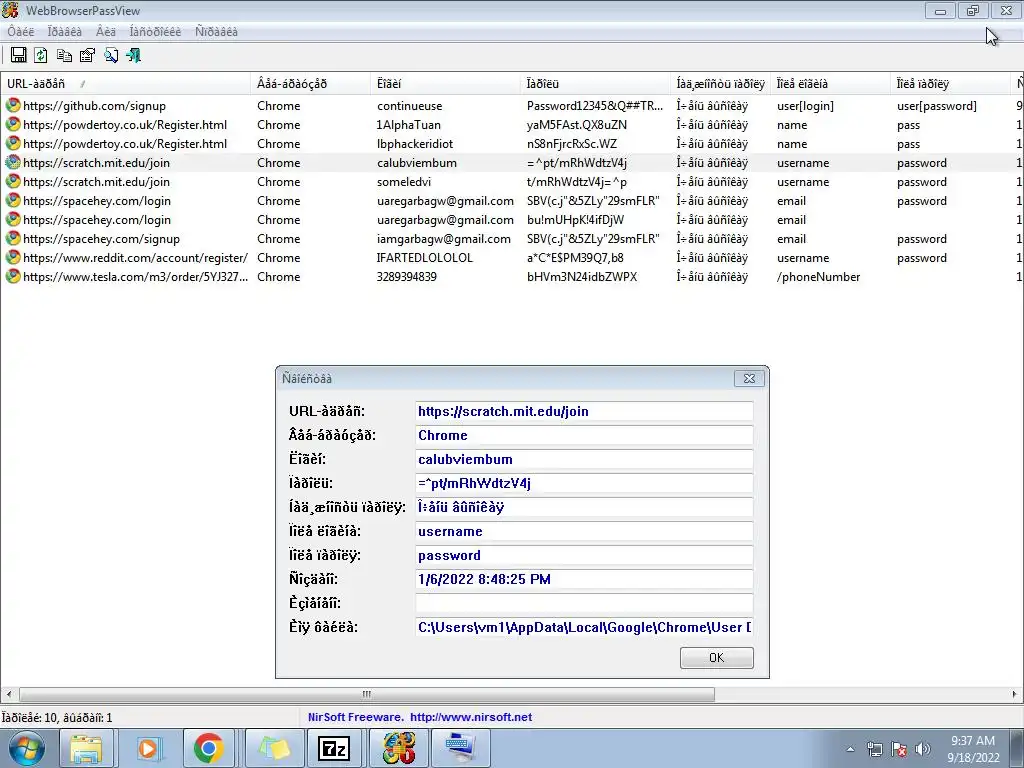Click the Copy selected items toolbar icon

(x=64, y=56)
